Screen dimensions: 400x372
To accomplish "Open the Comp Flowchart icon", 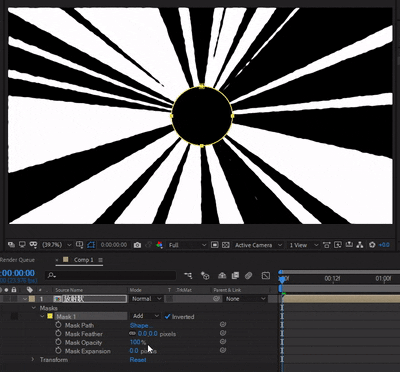I will click(360, 245).
